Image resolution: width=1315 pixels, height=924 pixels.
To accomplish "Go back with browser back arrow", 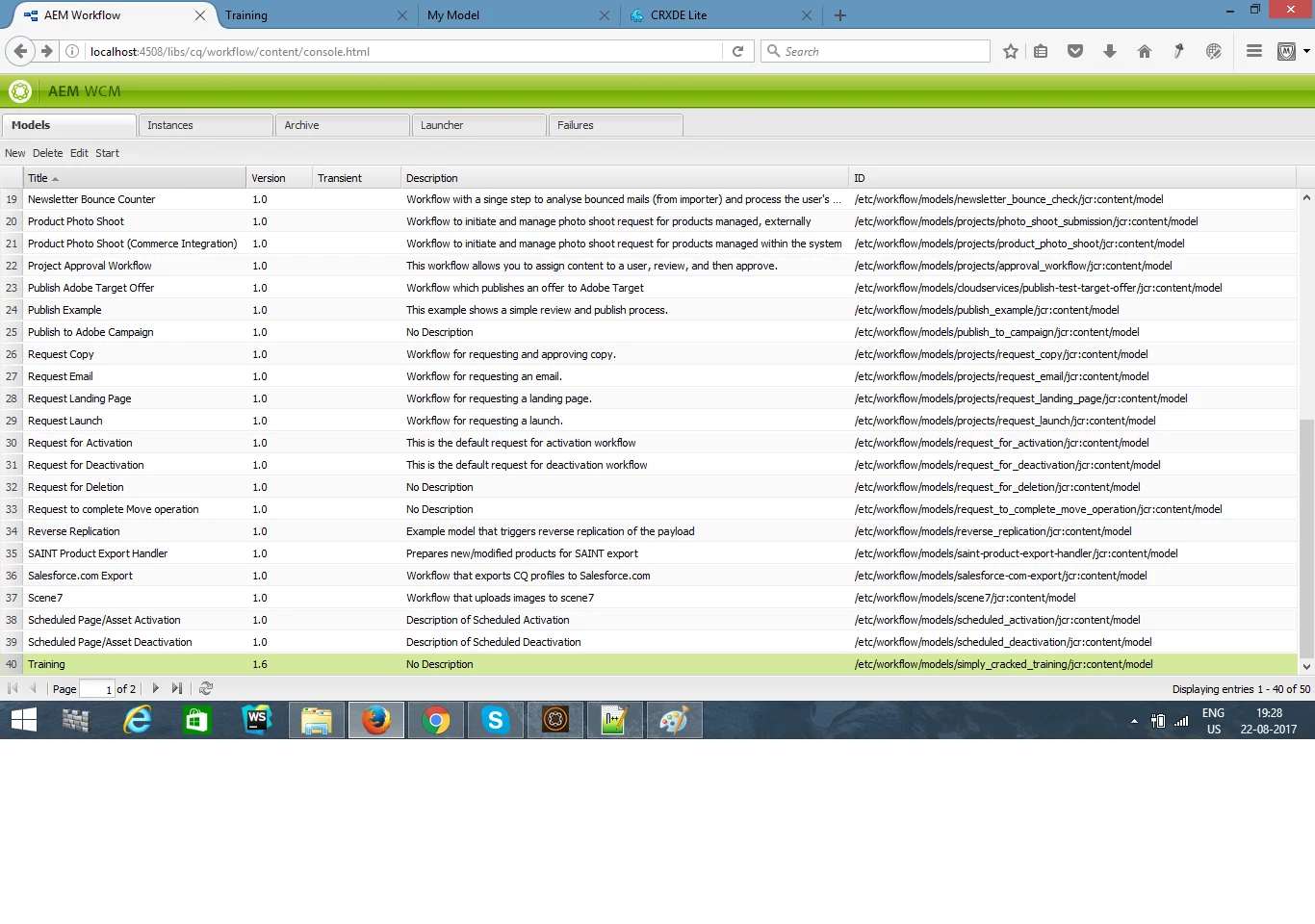I will point(20,51).
